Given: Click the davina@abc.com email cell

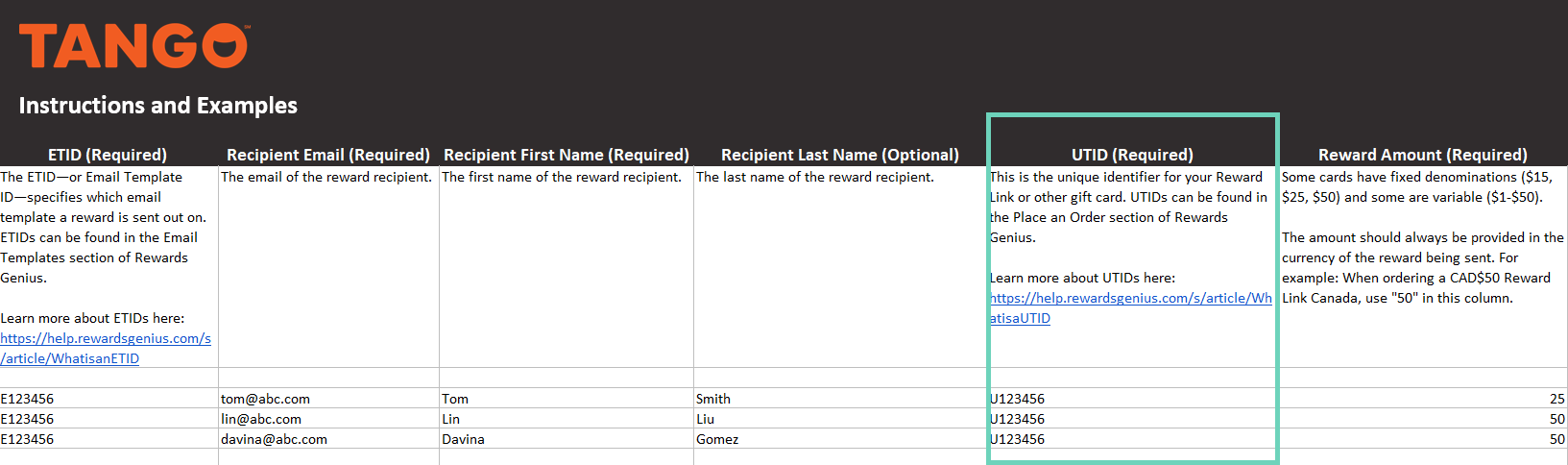Looking at the screenshot, I should tap(274, 439).
